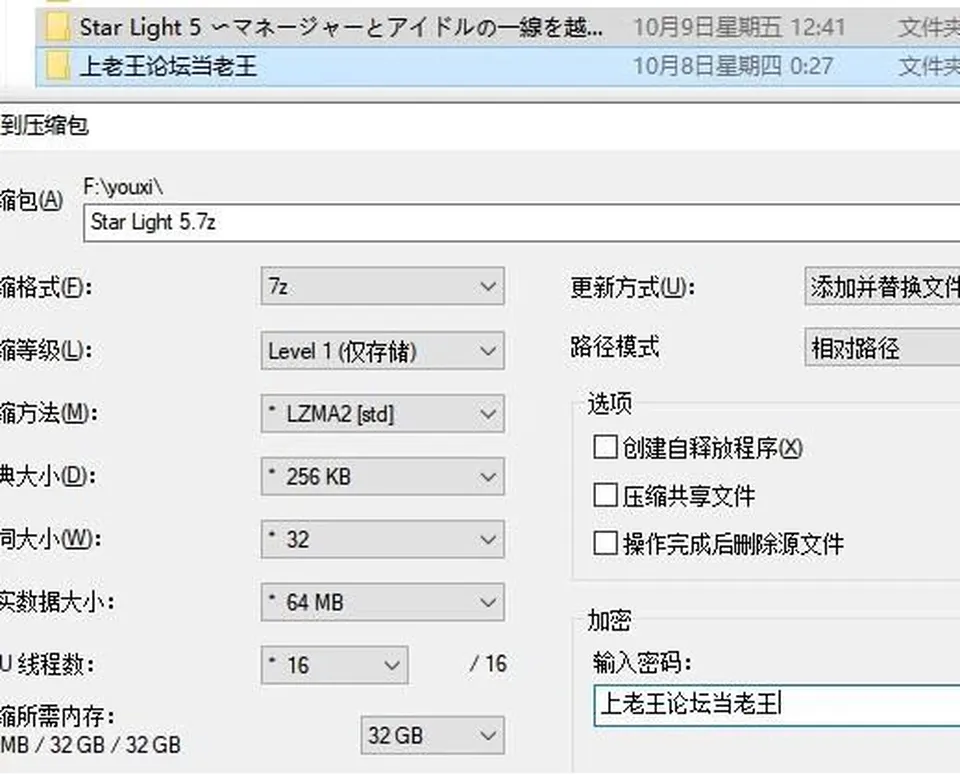Select 上老王论坛当老王 folder name
The height and width of the screenshot is (775, 960).
click(168, 66)
